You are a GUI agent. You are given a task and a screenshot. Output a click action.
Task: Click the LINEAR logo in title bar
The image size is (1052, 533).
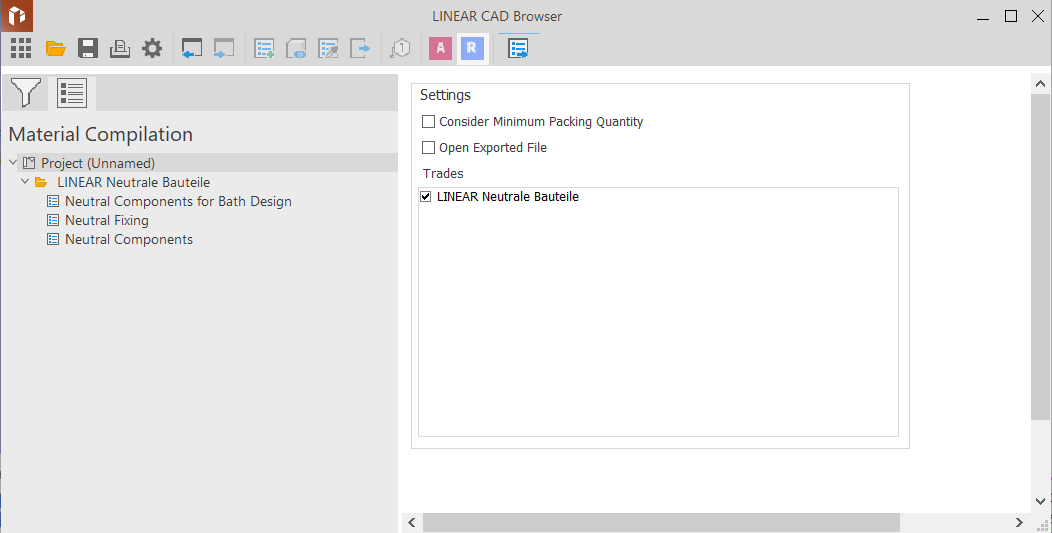tap(17, 16)
